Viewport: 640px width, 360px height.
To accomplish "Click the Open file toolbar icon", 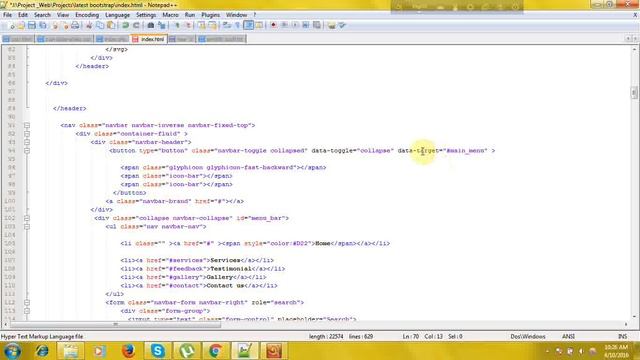I will (x=21, y=25).
